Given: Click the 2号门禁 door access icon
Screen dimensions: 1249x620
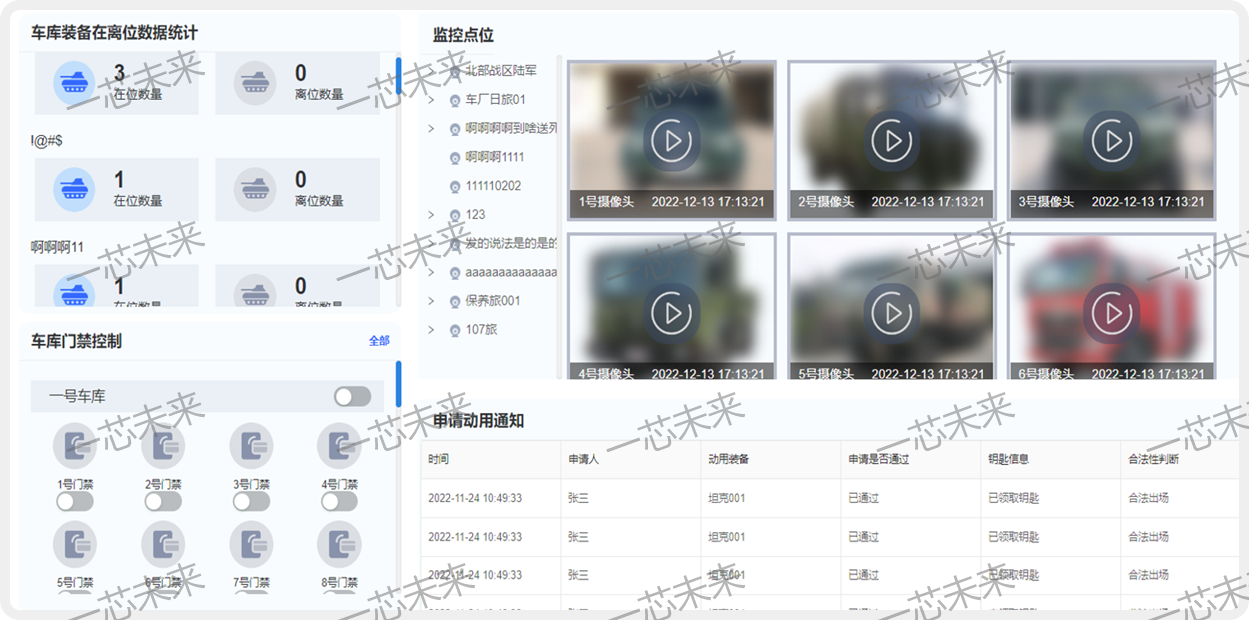Looking at the screenshot, I should [x=163, y=446].
